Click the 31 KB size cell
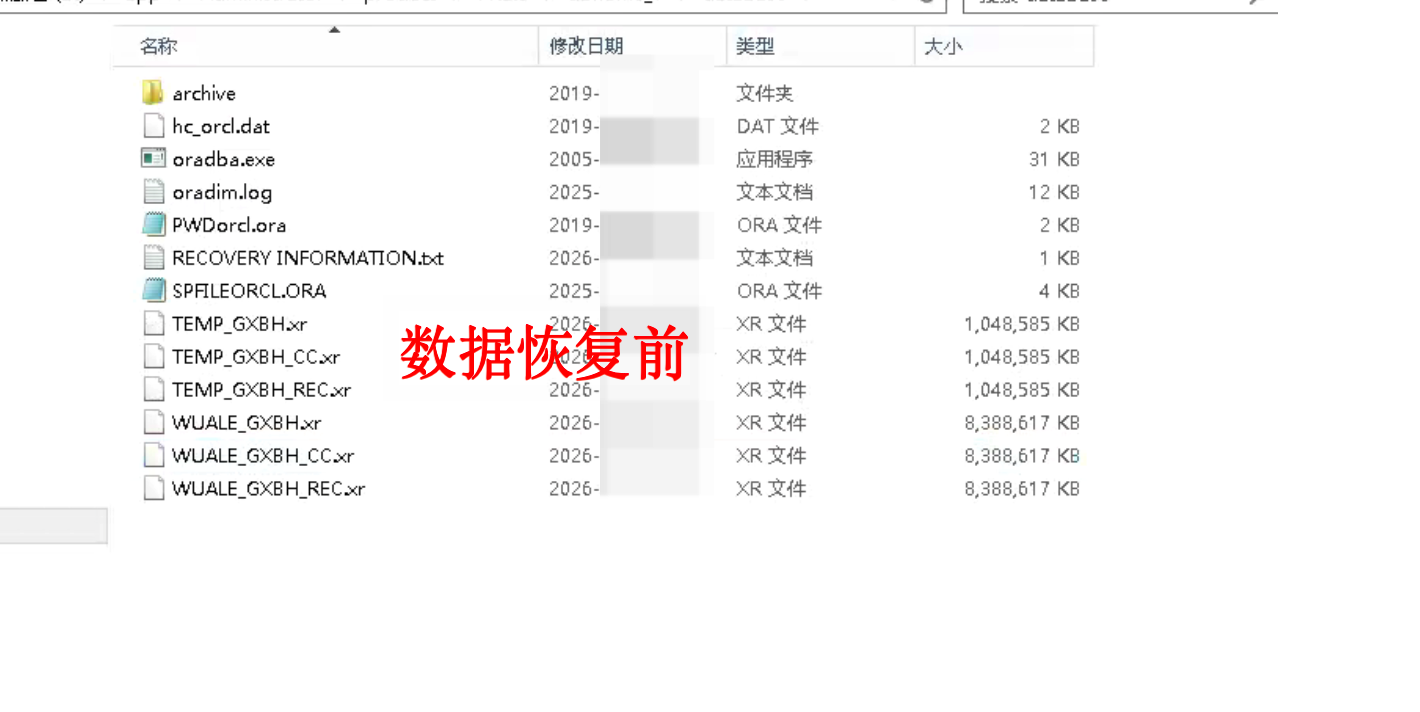1420x712 pixels. pos(1054,159)
